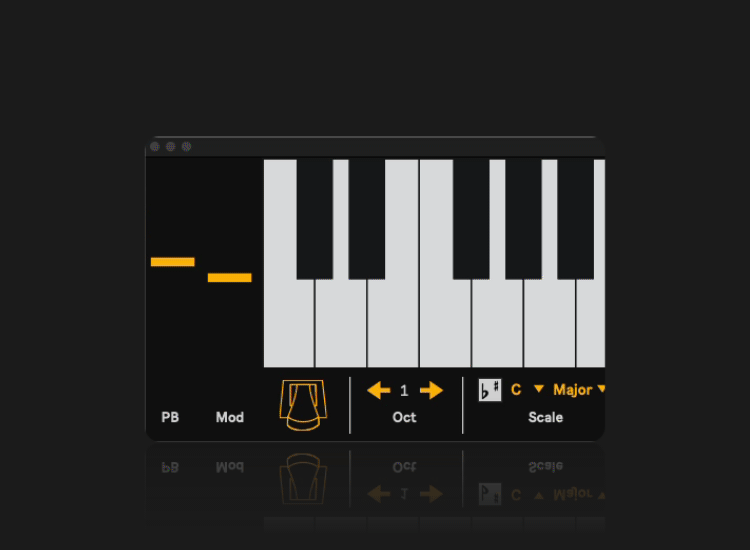Click the octave down left arrow

click(x=379, y=390)
